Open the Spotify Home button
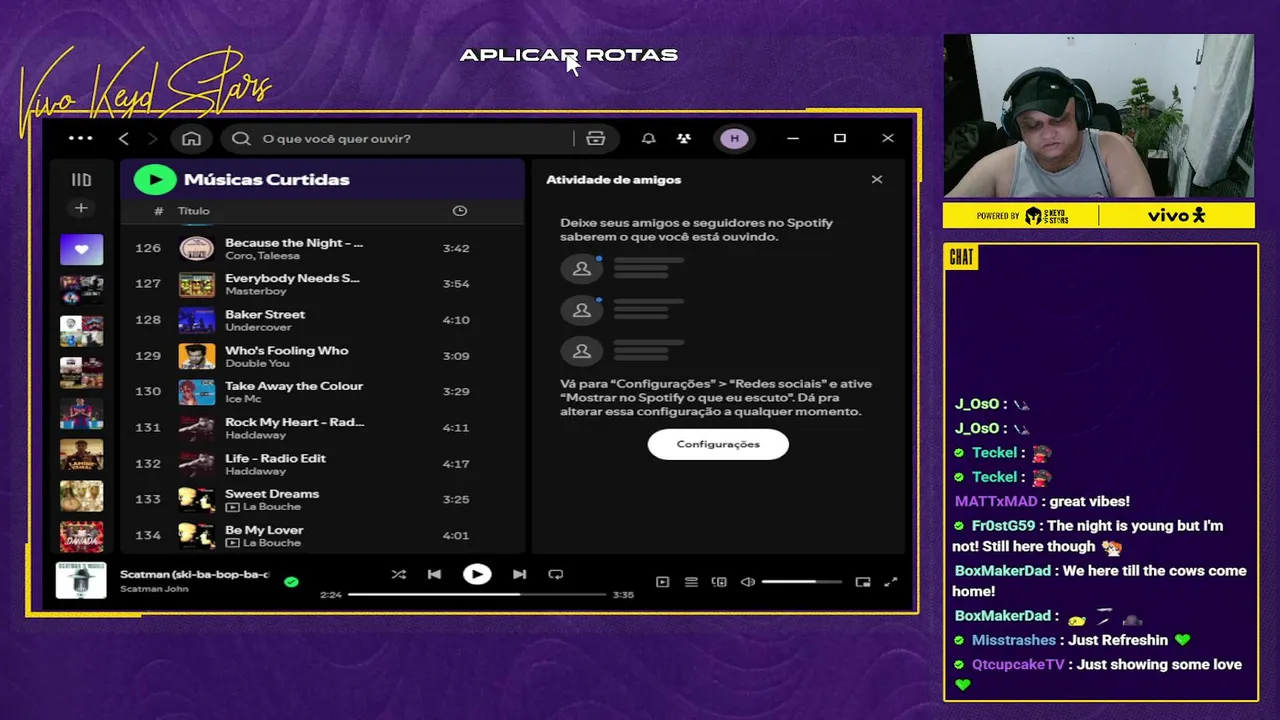 [x=191, y=138]
